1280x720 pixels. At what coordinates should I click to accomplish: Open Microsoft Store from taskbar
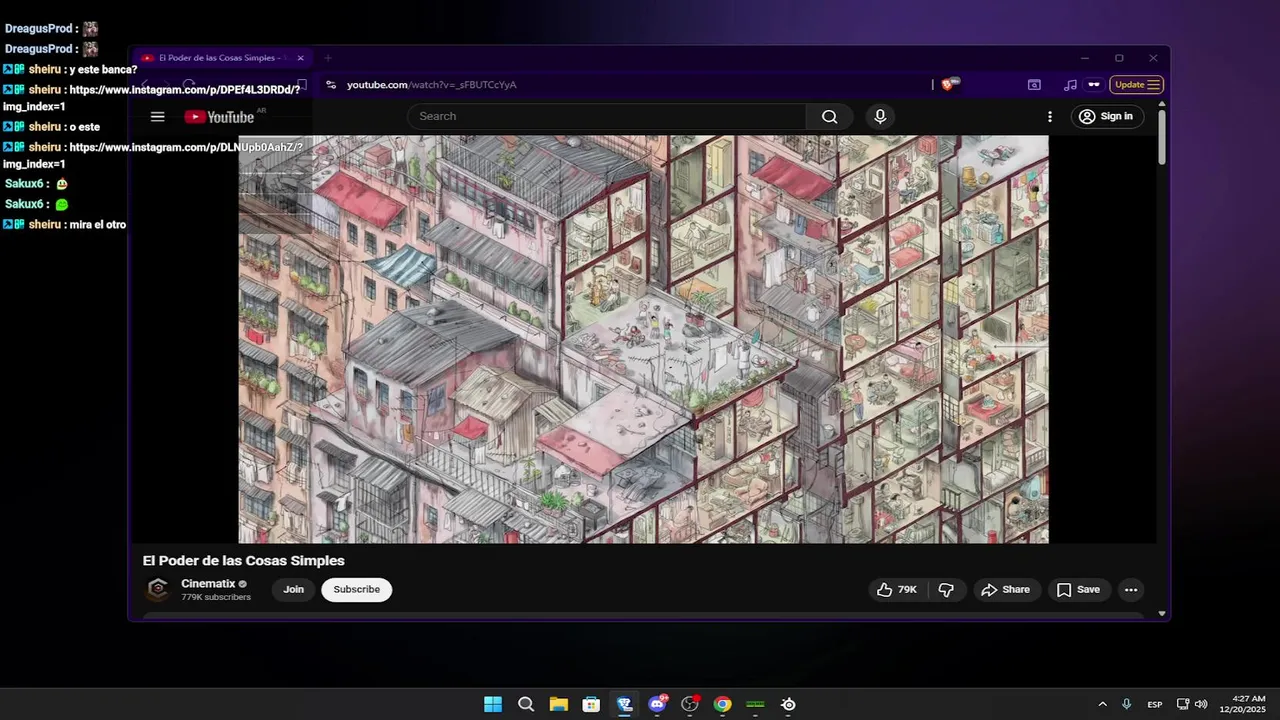591,704
